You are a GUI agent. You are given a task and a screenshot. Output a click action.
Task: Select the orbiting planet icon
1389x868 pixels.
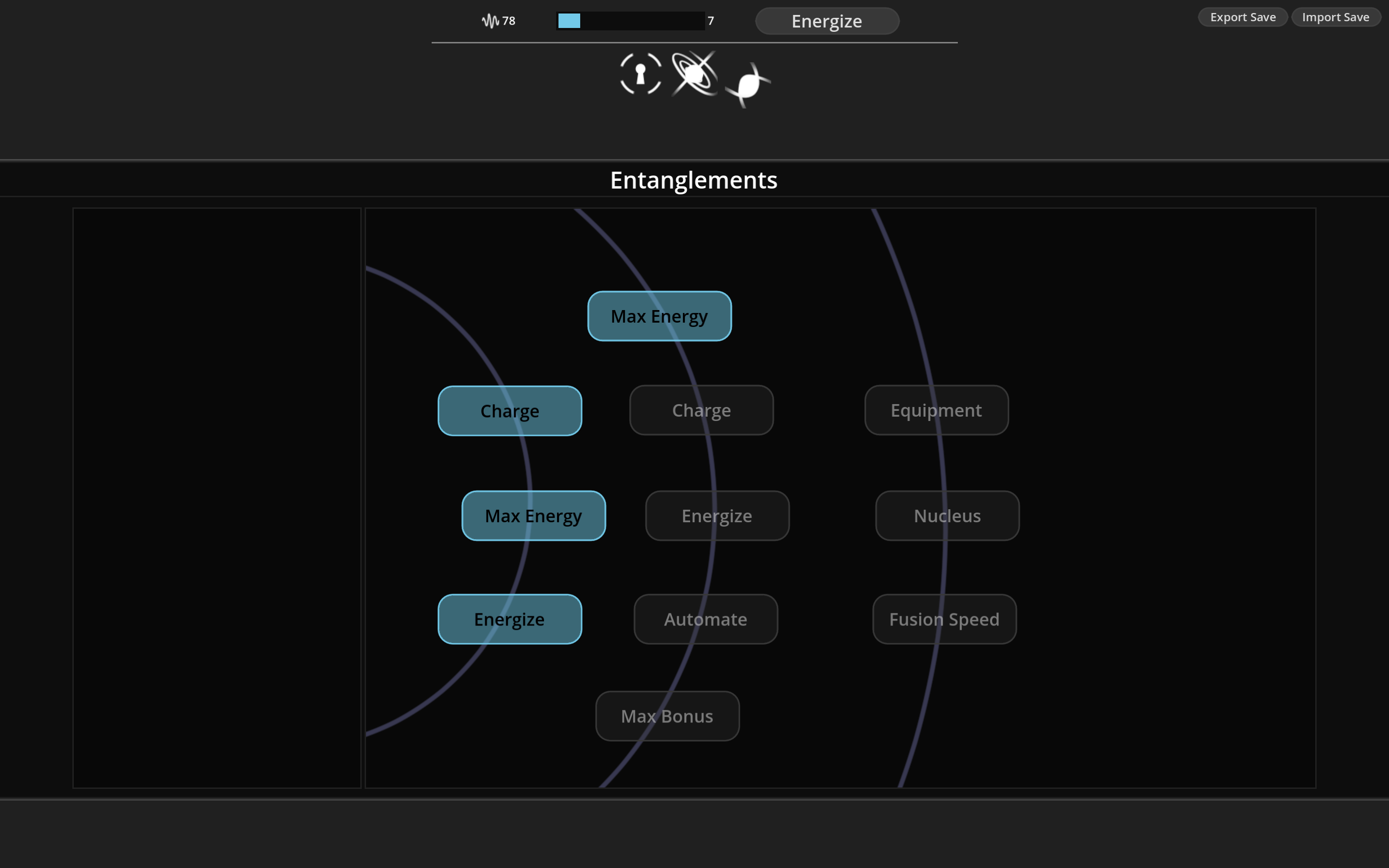click(x=694, y=73)
